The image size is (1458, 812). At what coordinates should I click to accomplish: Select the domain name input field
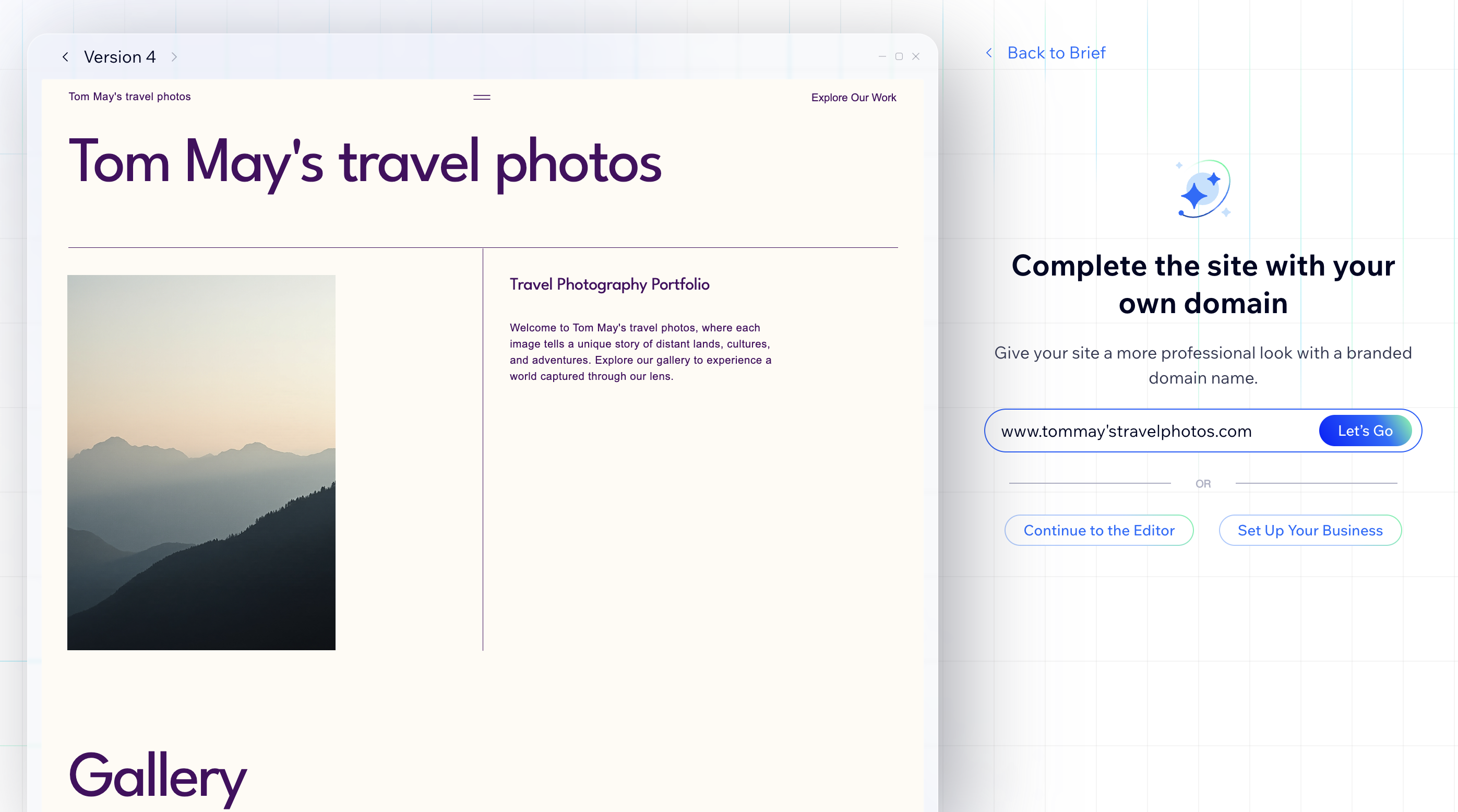click(x=1126, y=431)
